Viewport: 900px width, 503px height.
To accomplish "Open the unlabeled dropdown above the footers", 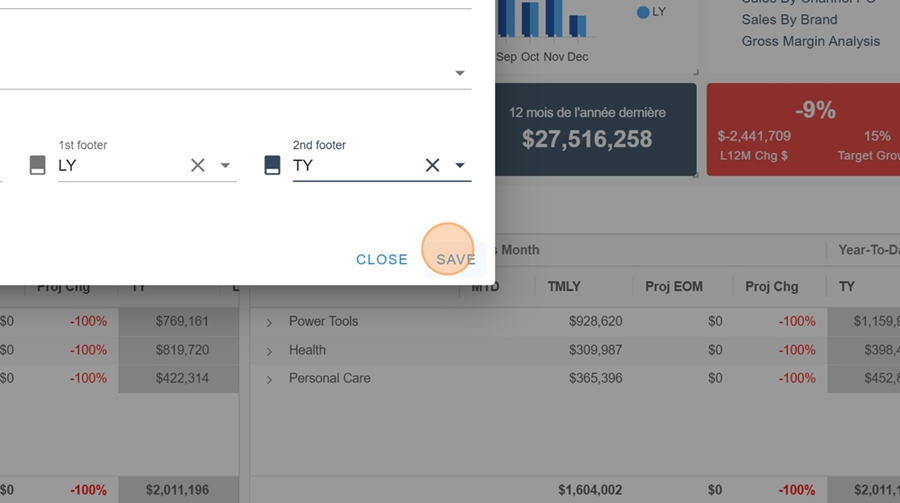I will point(460,73).
